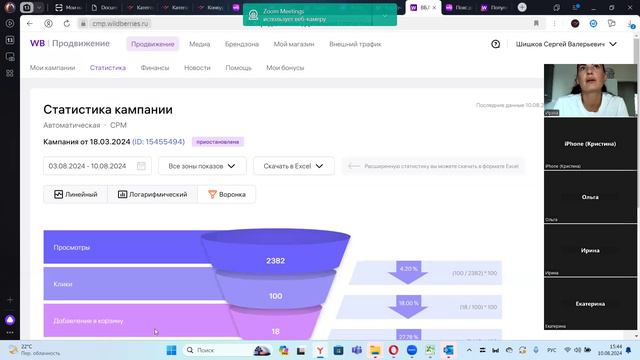Open the Брендзона menu item
Viewport: 640px width, 360px height.
click(x=242, y=44)
